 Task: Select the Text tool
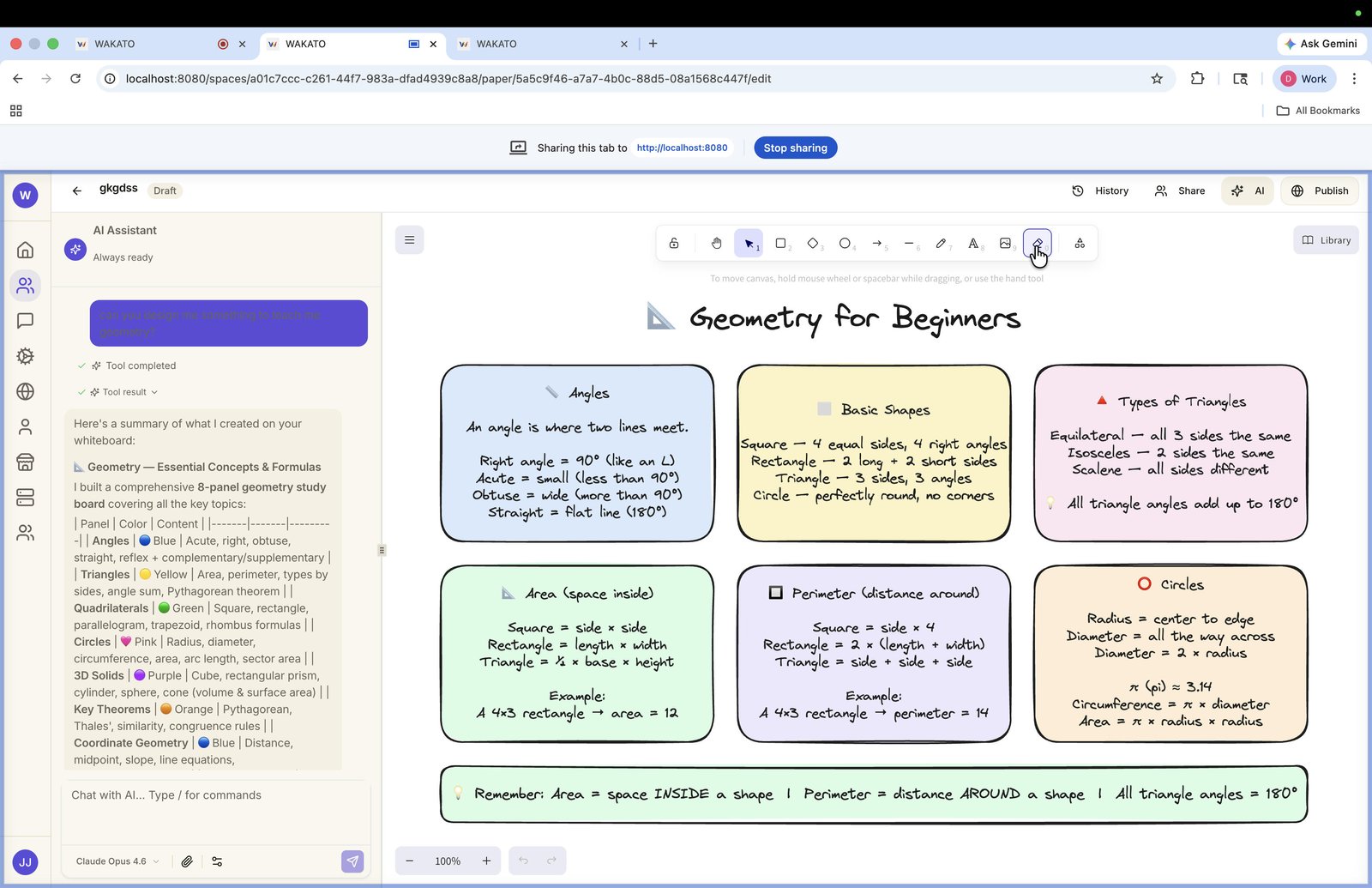point(973,244)
